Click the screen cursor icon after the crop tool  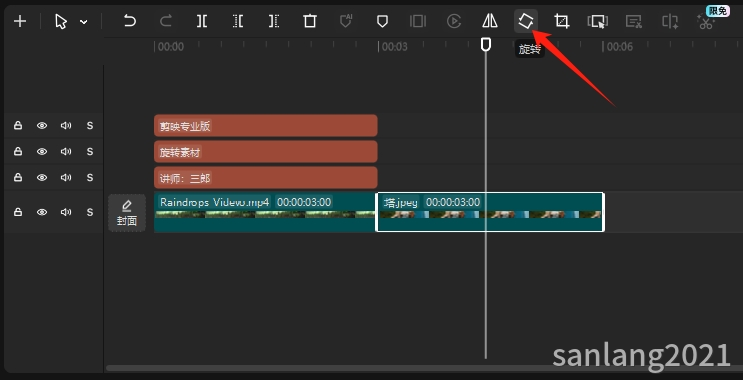pyautogui.click(x=598, y=21)
